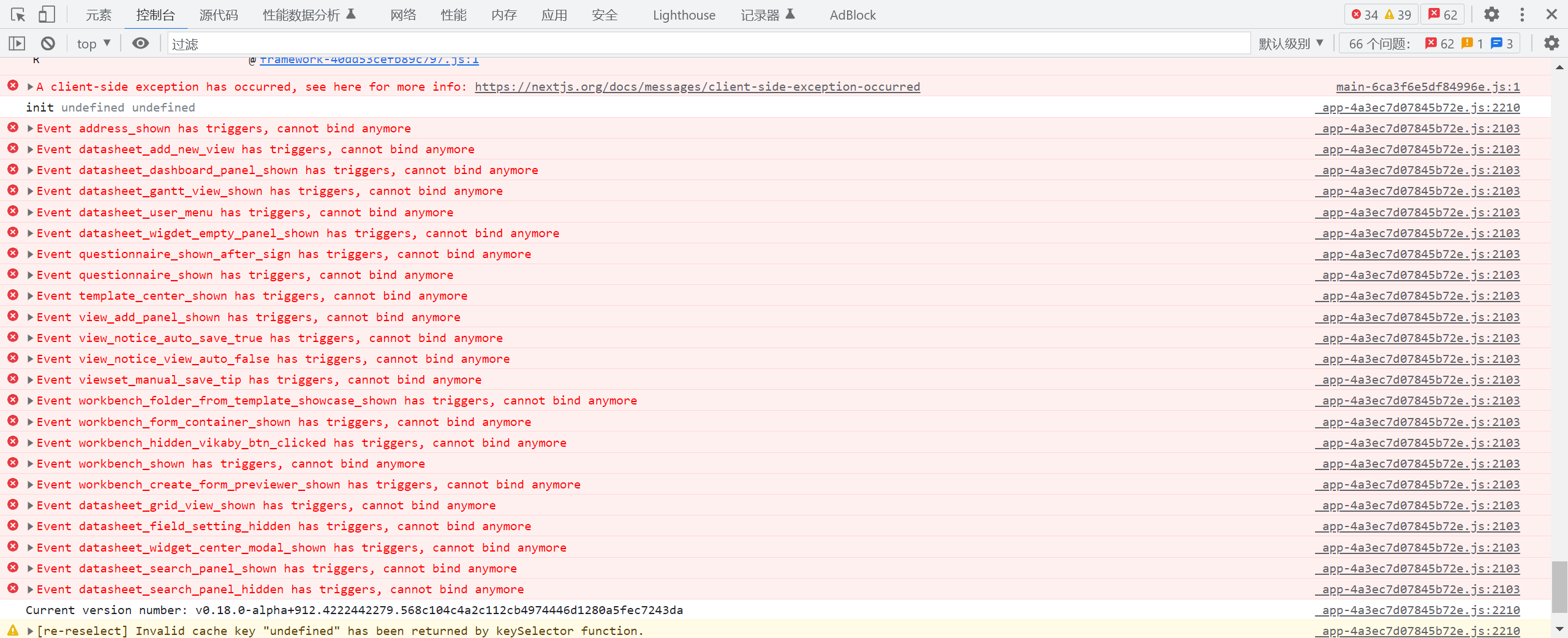The height and width of the screenshot is (638, 1568).
Task: Click error icon beside datasheet_grid_view_shown row
Action: [13, 504]
